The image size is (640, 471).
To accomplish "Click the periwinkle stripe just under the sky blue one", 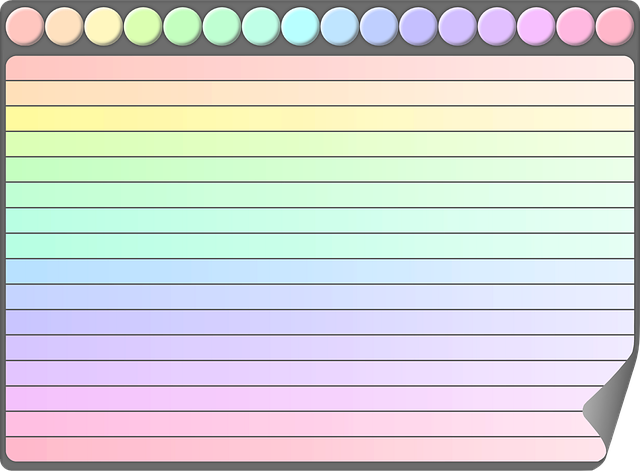I will pyautogui.click(x=320, y=297).
